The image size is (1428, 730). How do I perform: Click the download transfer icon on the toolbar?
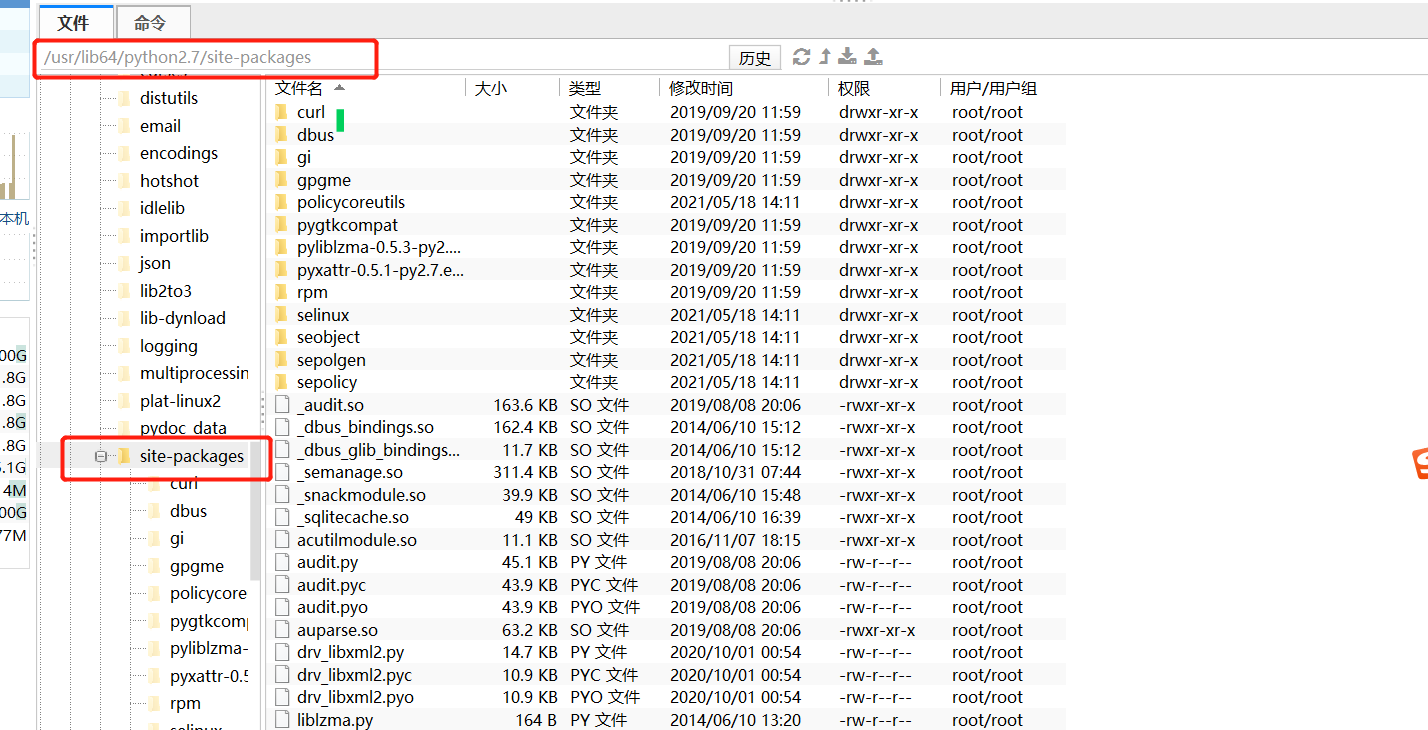point(846,57)
